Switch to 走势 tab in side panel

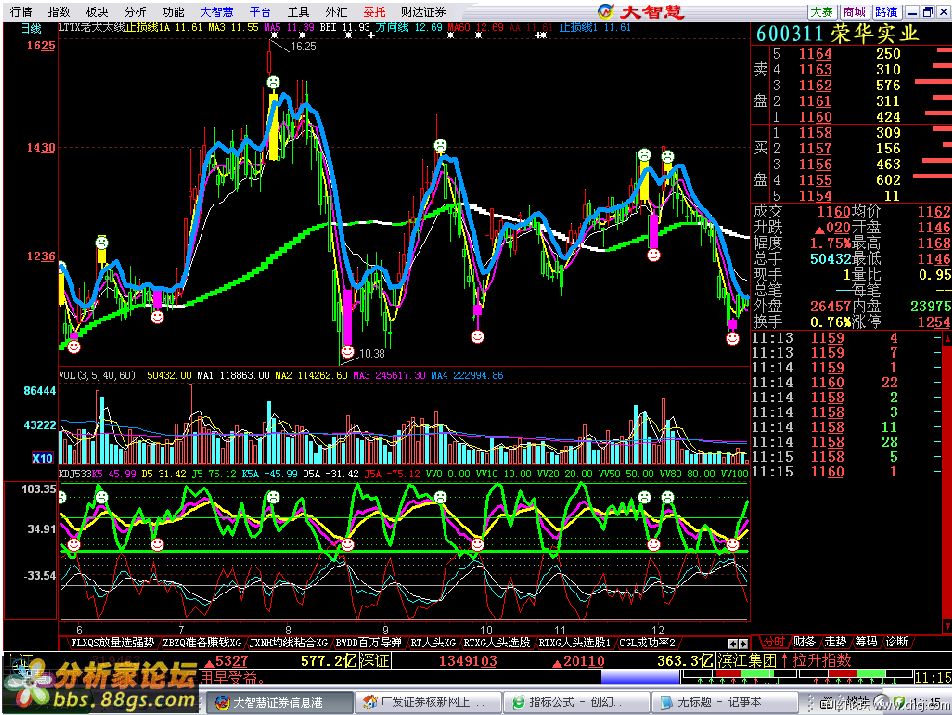point(835,641)
